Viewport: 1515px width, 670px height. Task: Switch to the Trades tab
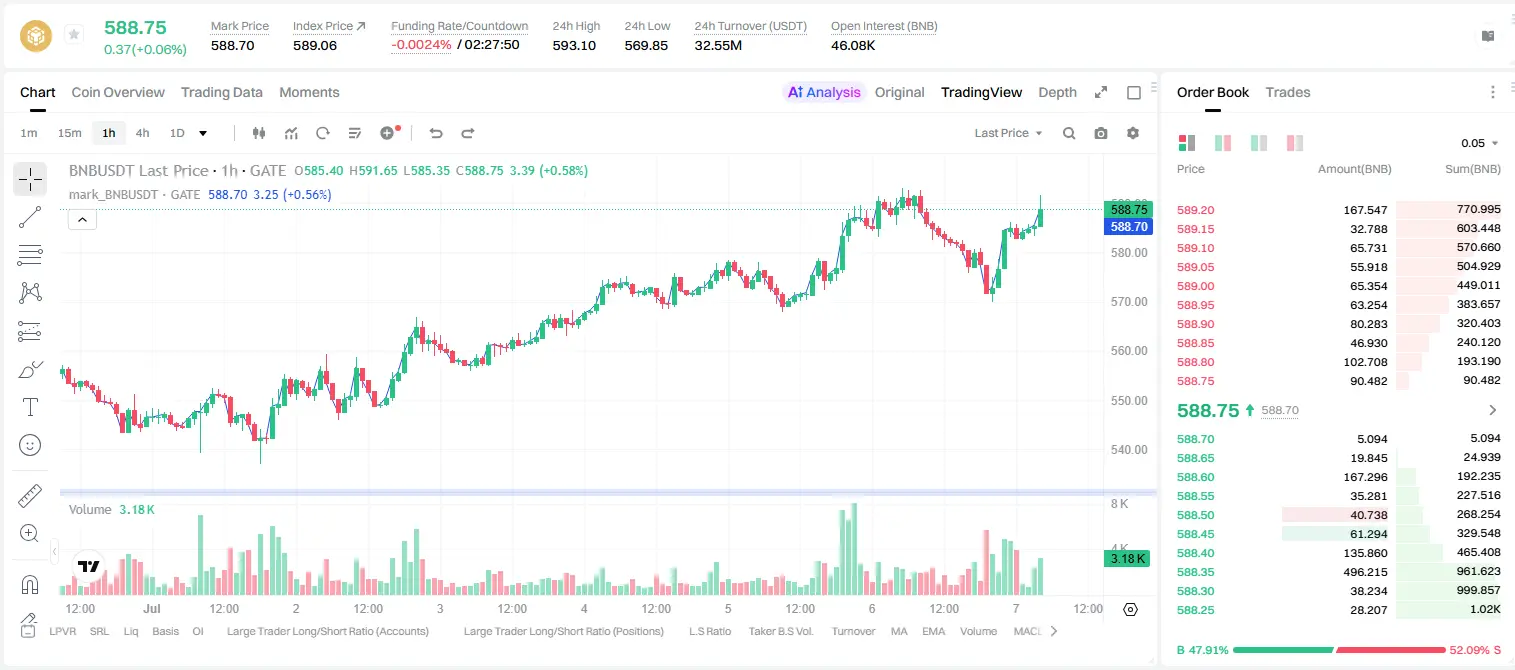pos(1287,92)
